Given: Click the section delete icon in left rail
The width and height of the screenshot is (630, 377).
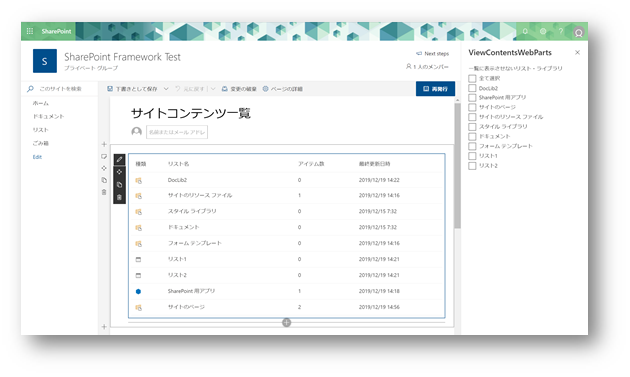Looking at the screenshot, I should click(x=104, y=192).
